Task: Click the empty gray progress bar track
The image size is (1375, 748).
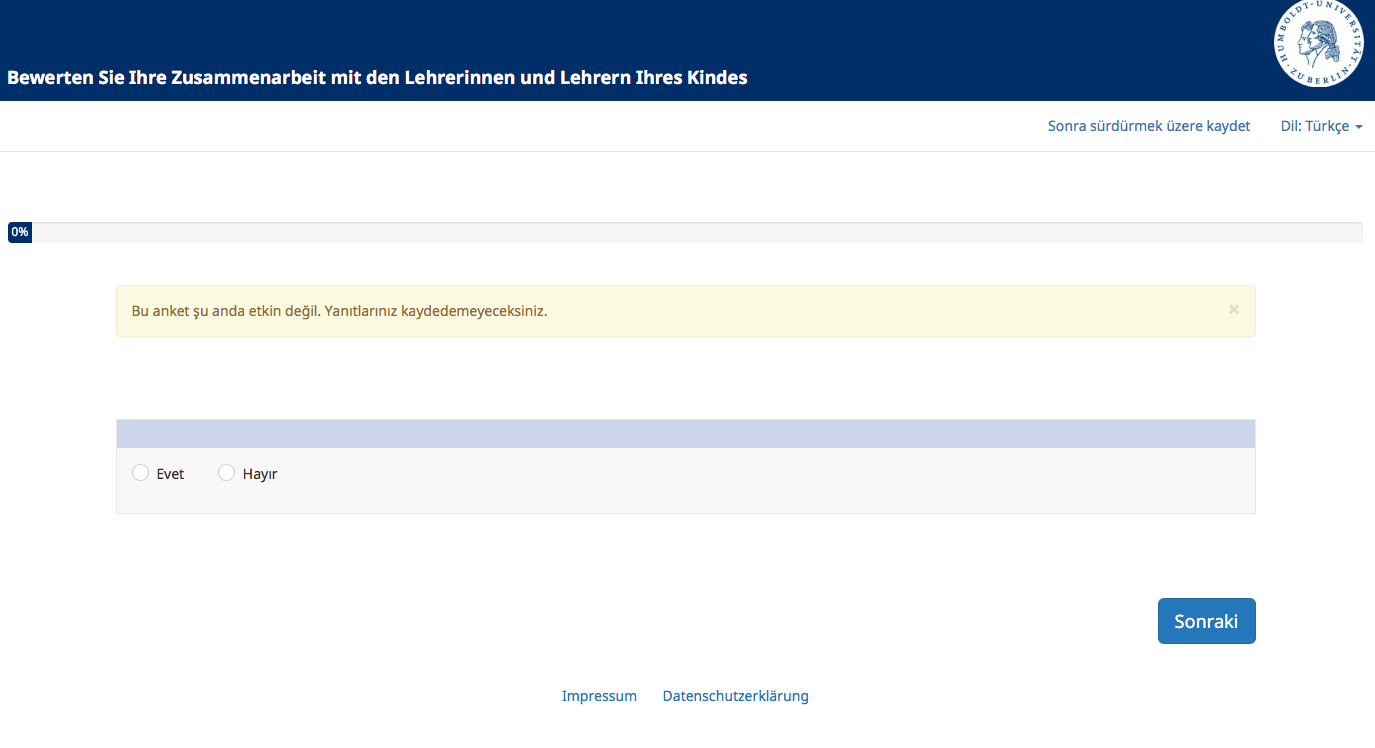Action: point(700,232)
